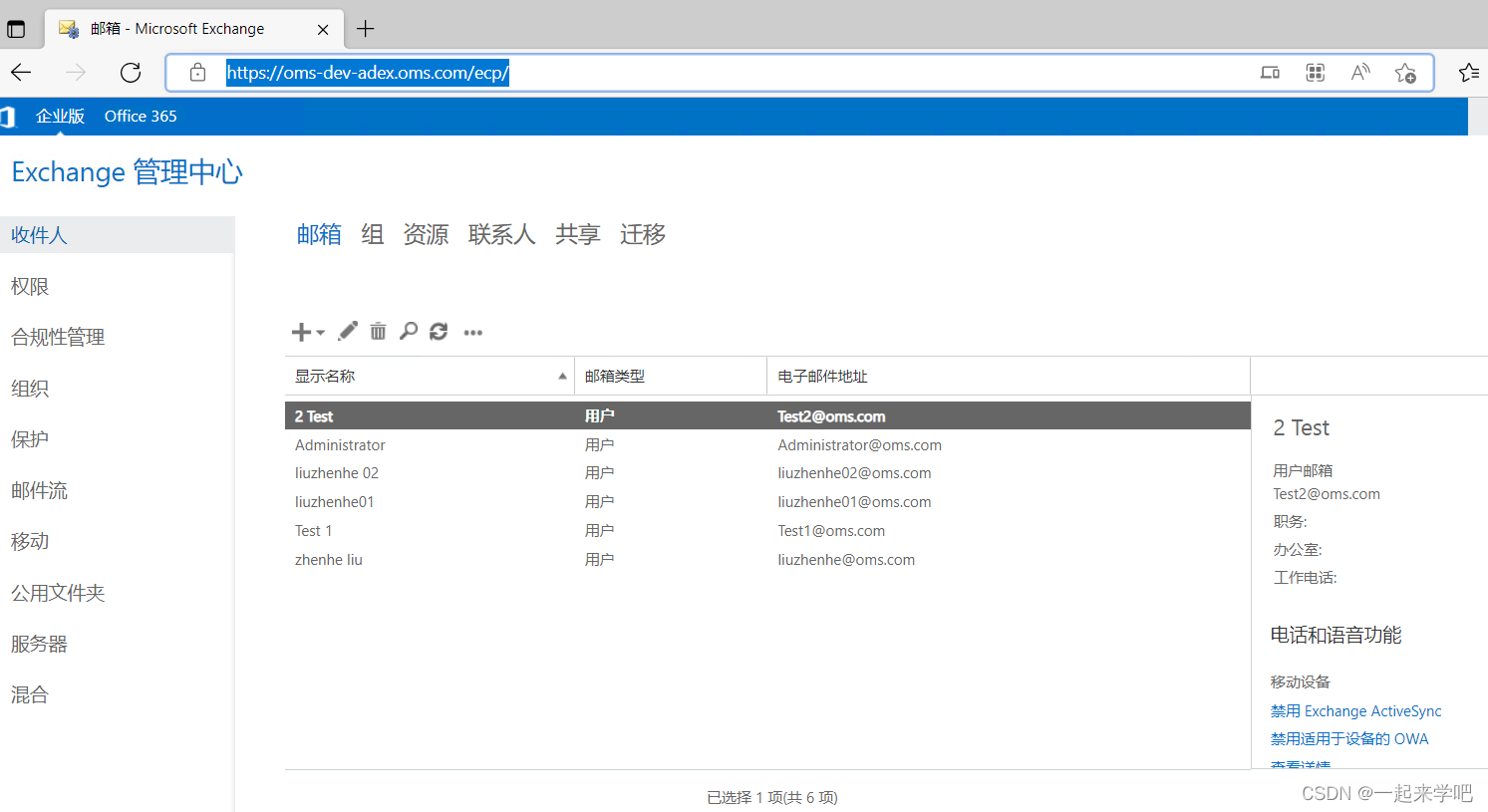1488x812 pixels.
Task: Refresh the mailbox list with the refresh icon
Action: click(439, 331)
